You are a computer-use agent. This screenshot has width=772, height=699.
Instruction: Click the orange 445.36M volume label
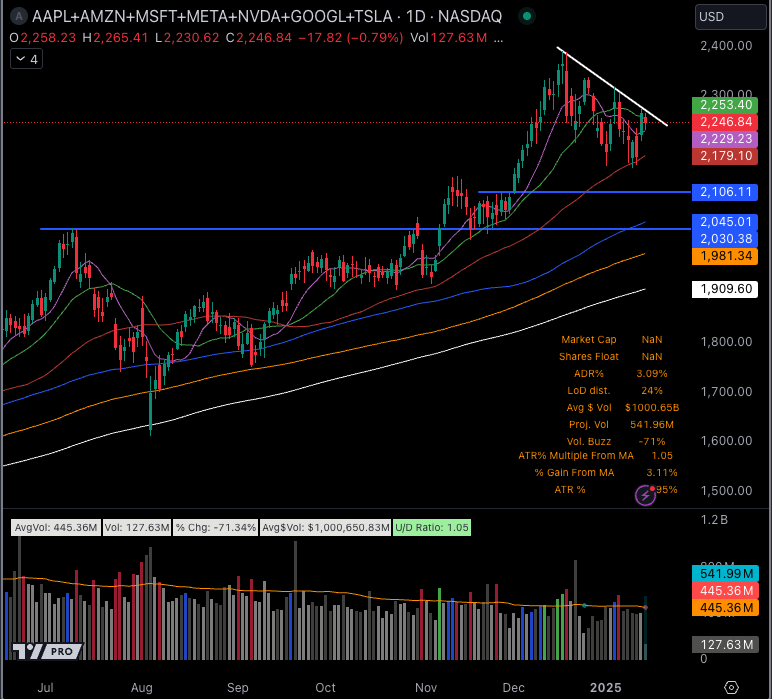[x=725, y=608]
